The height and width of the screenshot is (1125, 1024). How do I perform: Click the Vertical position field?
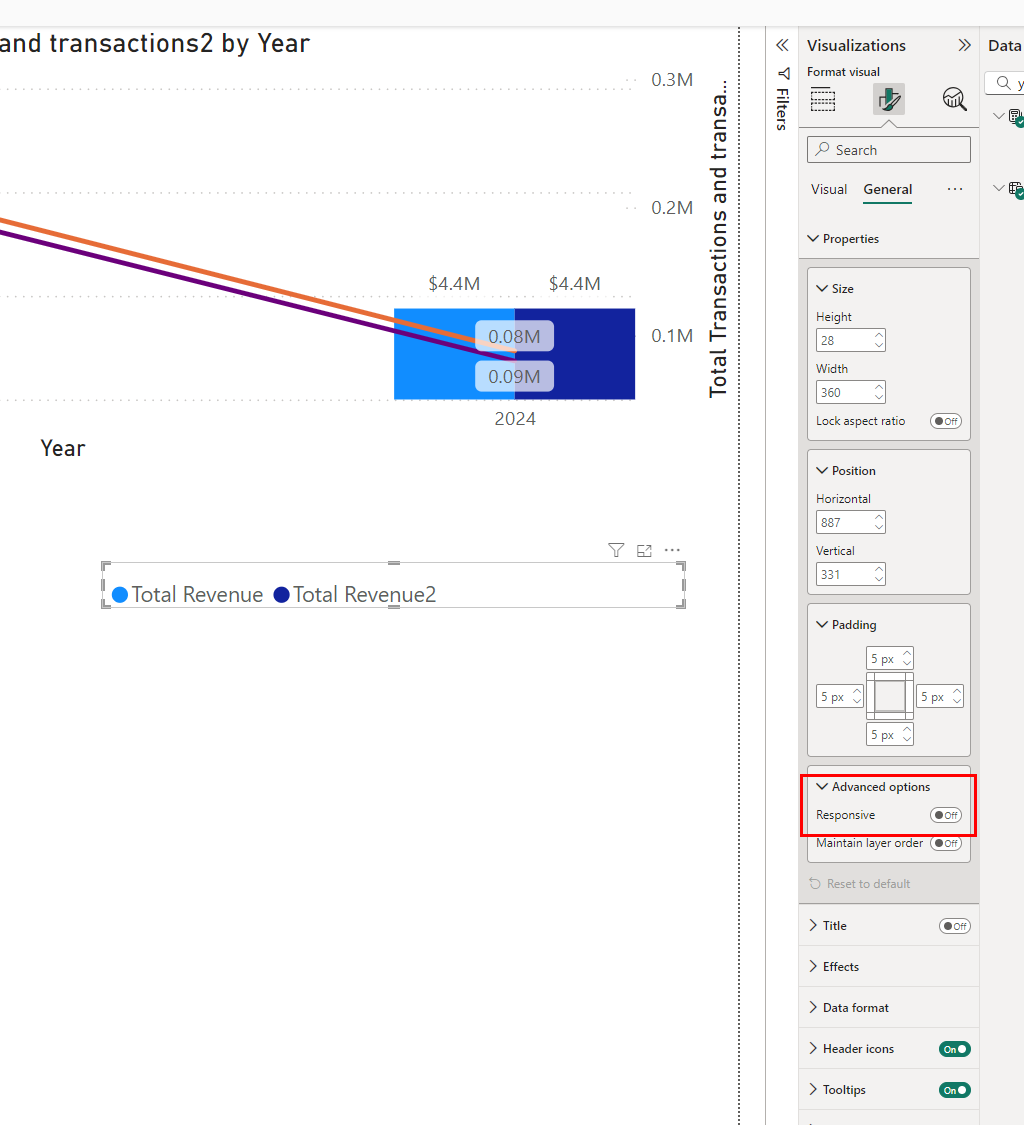(x=850, y=574)
